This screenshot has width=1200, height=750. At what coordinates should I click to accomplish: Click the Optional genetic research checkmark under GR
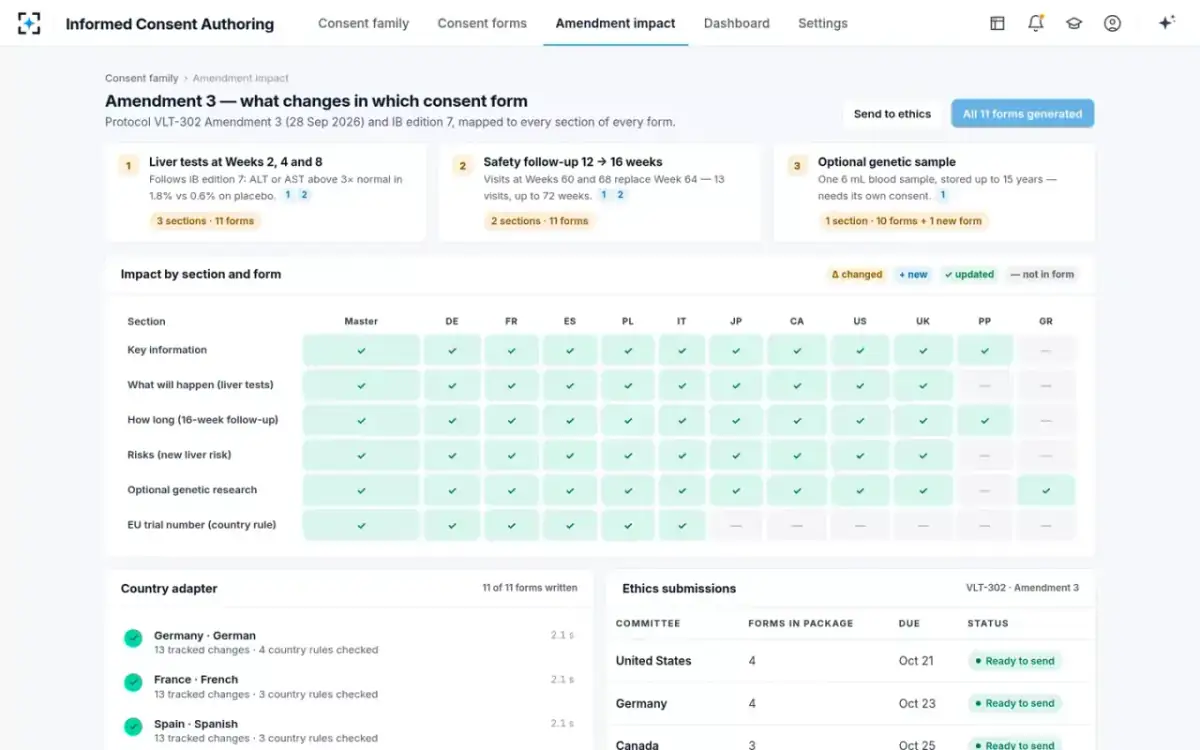coord(1046,490)
